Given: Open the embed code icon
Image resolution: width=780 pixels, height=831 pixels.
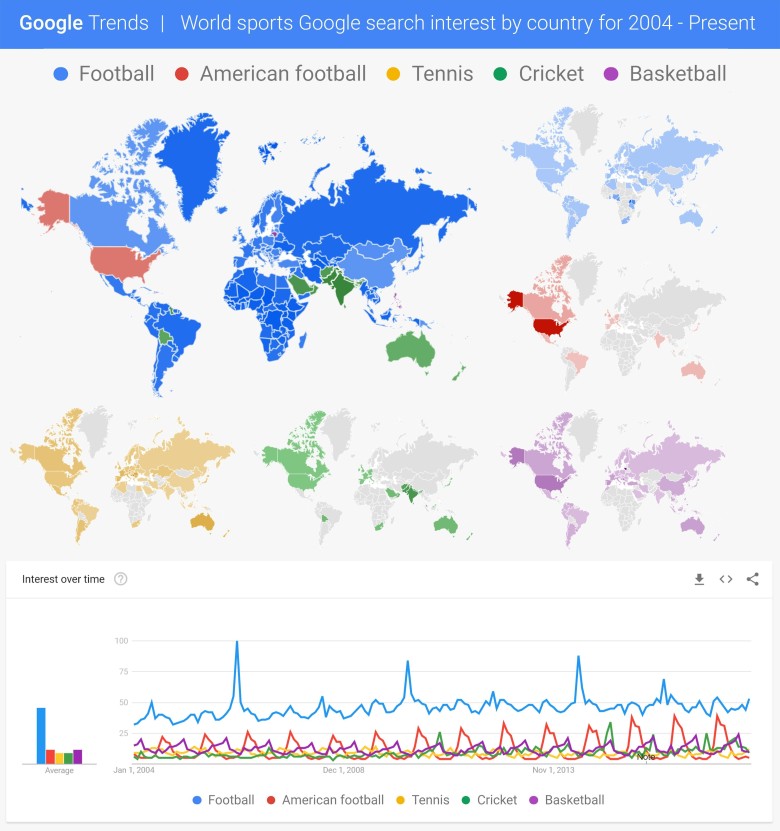Looking at the screenshot, I should 726,579.
